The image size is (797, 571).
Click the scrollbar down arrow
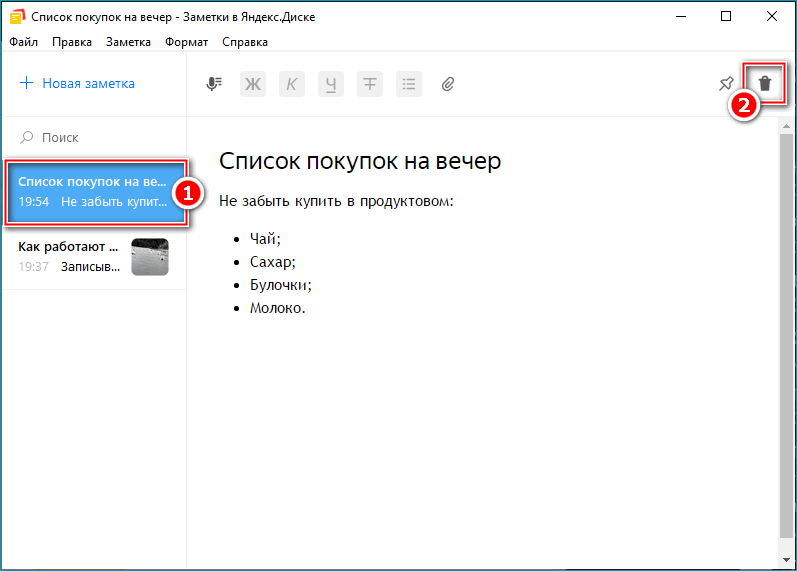click(786, 560)
